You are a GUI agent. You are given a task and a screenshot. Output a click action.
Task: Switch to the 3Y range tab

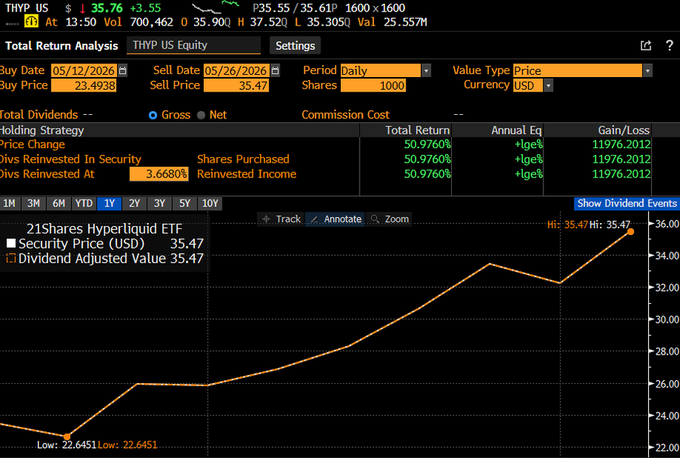coord(159,203)
